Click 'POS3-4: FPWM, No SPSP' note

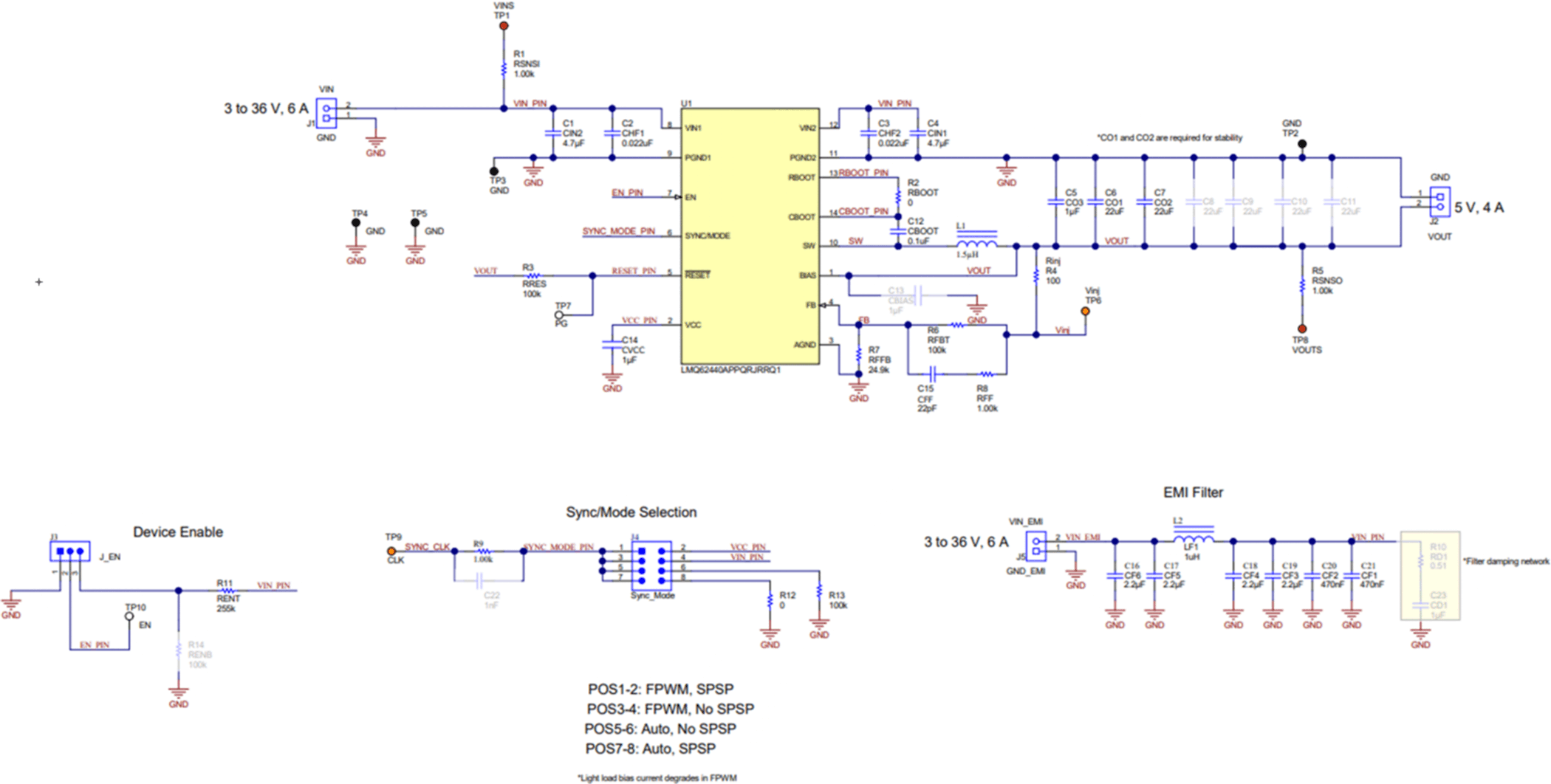[x=671, y=709]
